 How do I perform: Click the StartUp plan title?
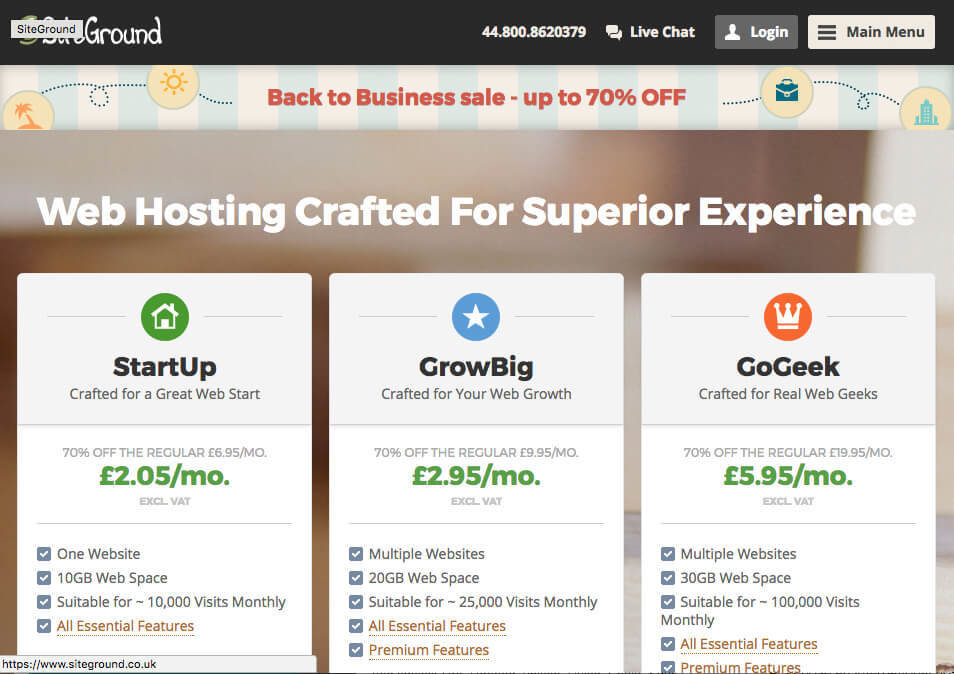pos(165,367)
